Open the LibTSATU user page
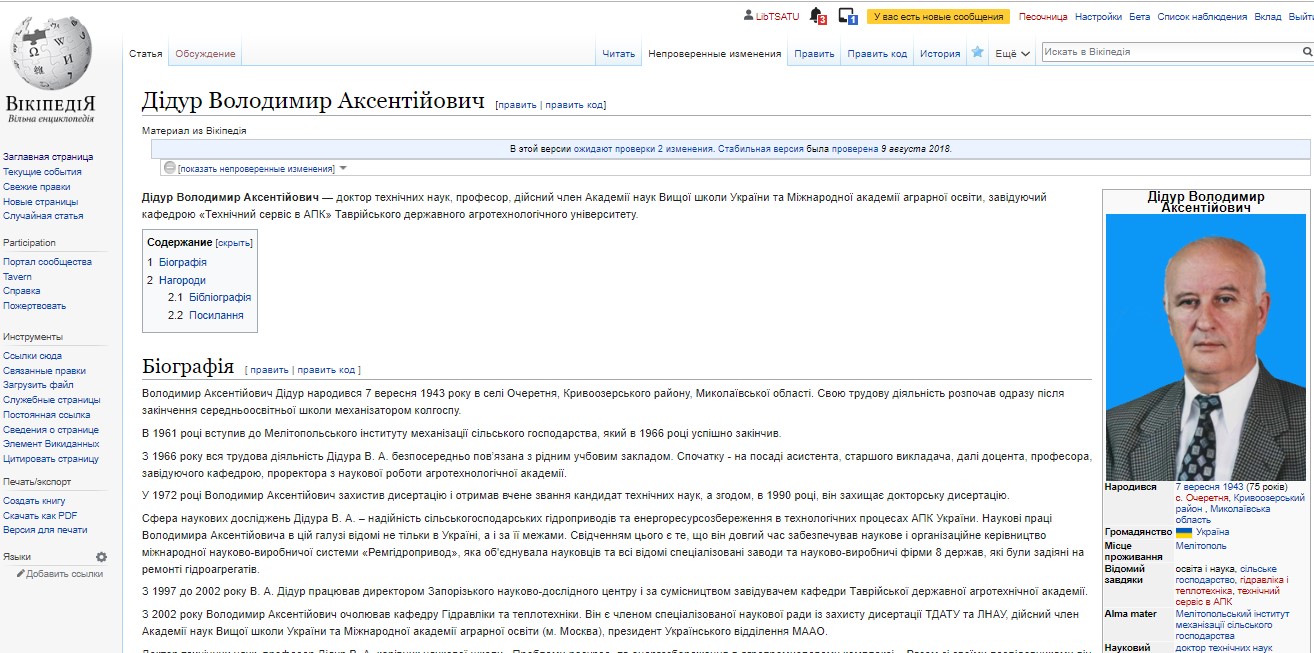Screen dimensions: 1314x653 (x=777, y=17)
